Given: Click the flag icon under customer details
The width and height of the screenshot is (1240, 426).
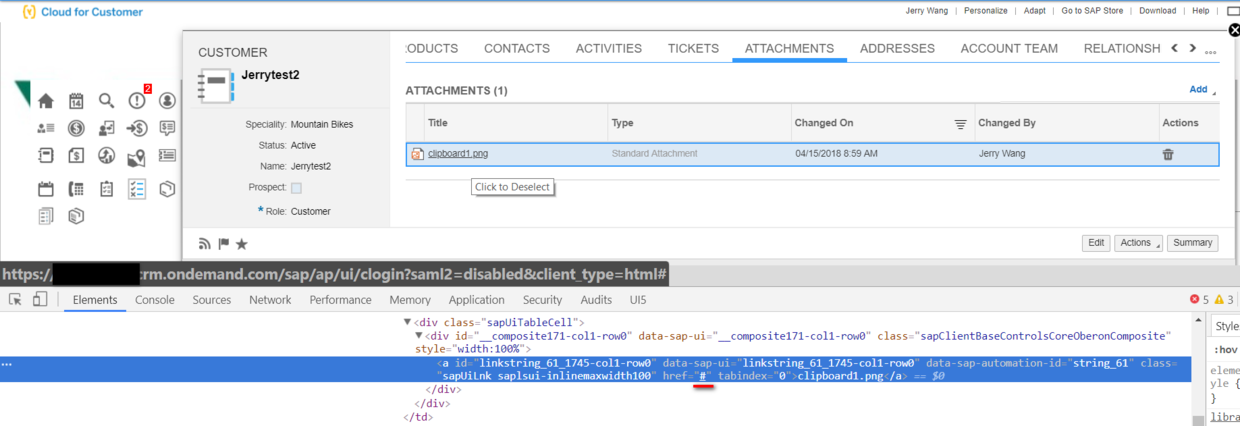Looking at the screenshot, I should click(x=223, y=243).
